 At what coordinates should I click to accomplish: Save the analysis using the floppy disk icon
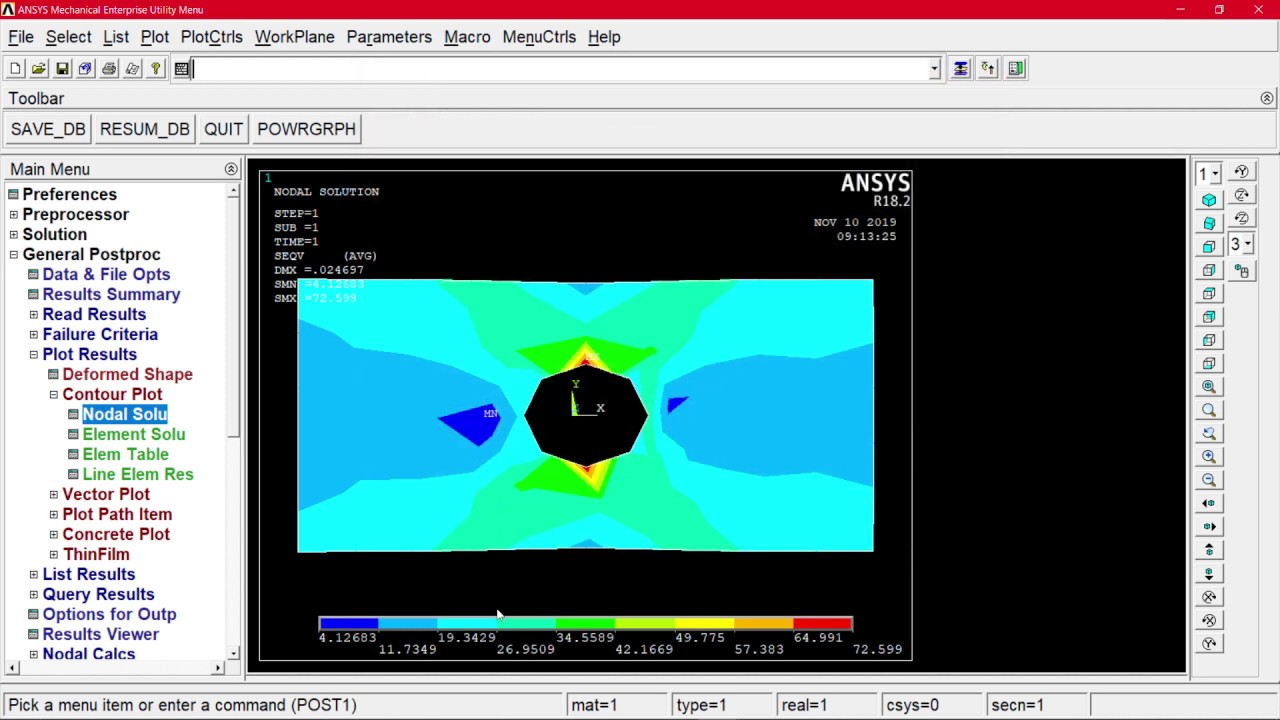[x=62, y=69]
